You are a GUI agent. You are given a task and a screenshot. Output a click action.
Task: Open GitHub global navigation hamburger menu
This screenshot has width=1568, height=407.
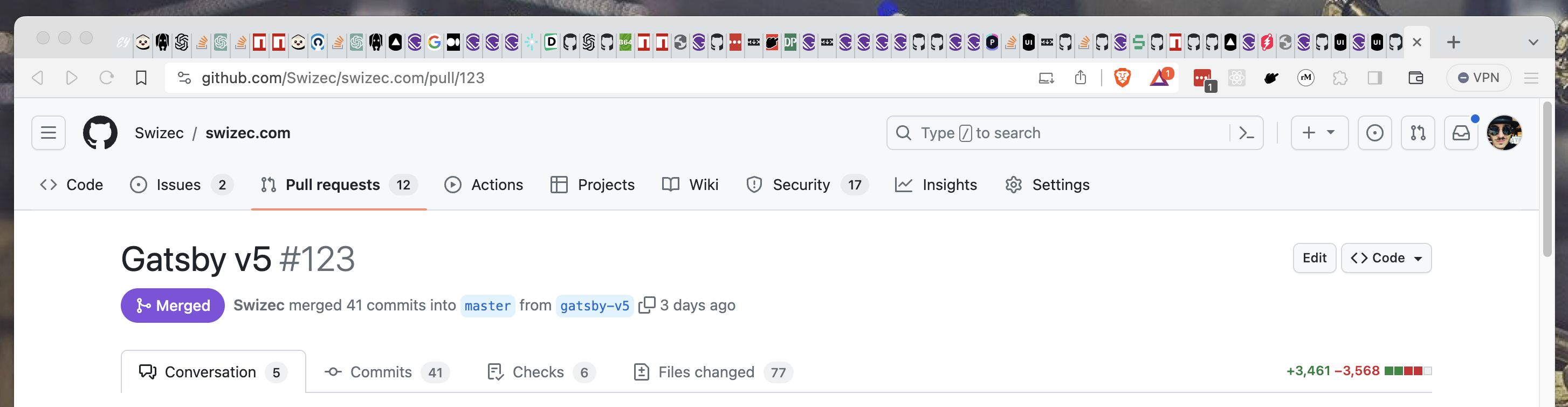(x=49, y=133)
